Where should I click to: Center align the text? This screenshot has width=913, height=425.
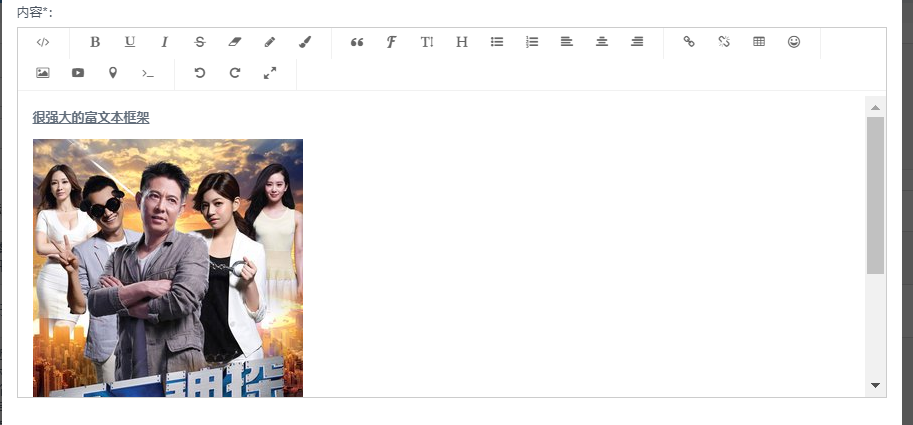click(x=601, y=42)
